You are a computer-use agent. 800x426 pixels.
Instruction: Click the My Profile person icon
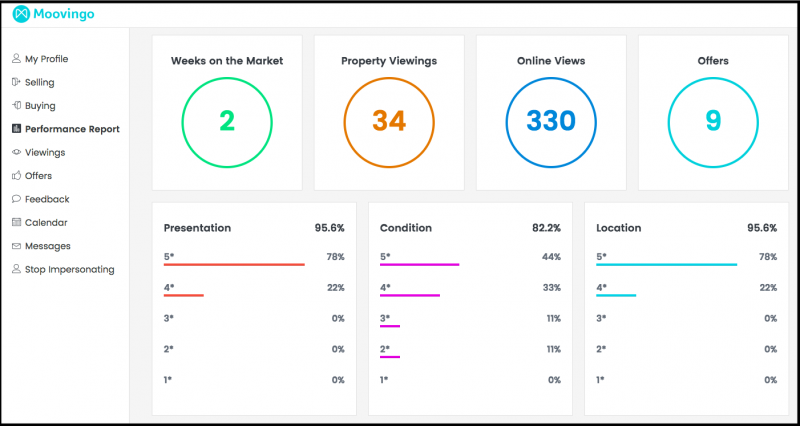click(16, 59)
